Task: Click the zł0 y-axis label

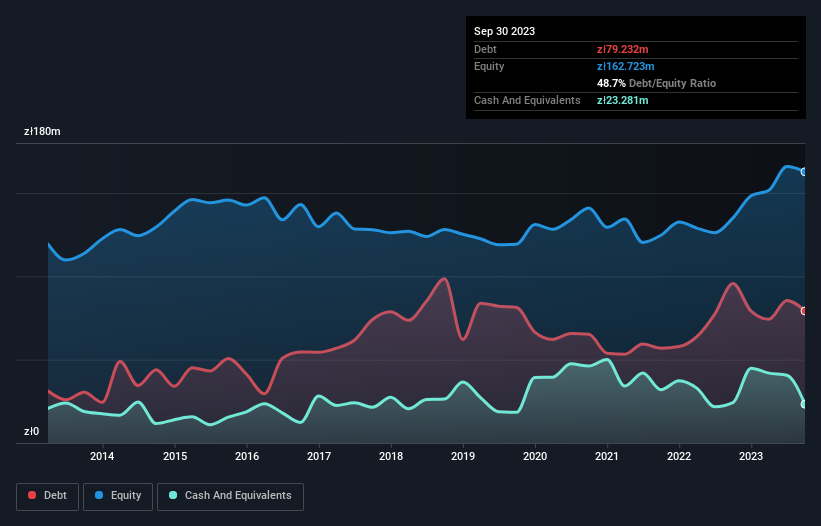Action: point(31,431)
